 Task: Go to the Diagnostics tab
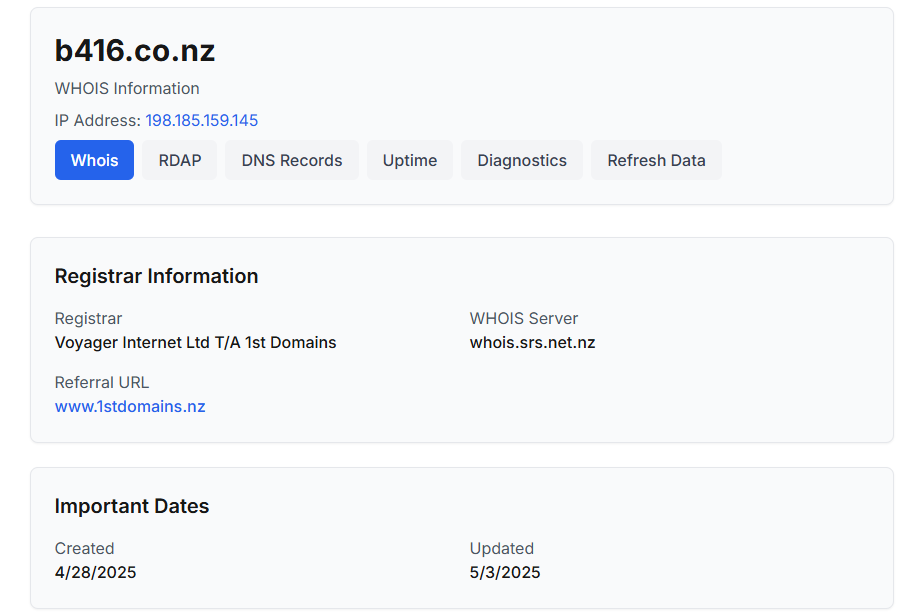(522, 160)
